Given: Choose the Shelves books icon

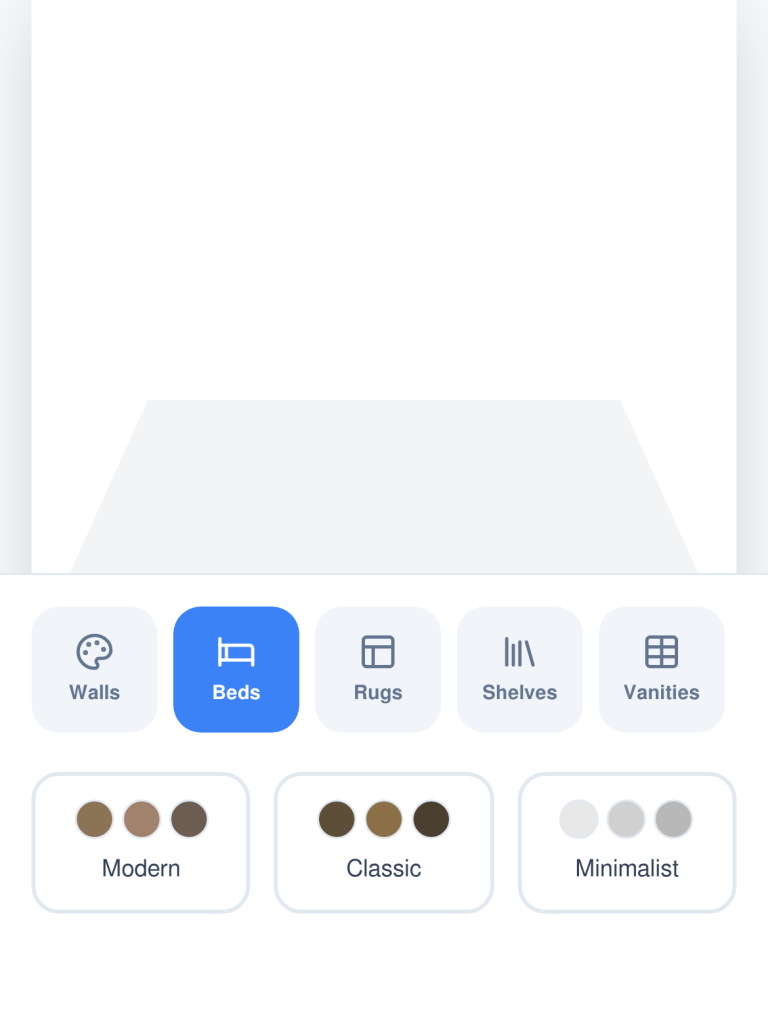Looking at the screenshot, I should [520, 652].
